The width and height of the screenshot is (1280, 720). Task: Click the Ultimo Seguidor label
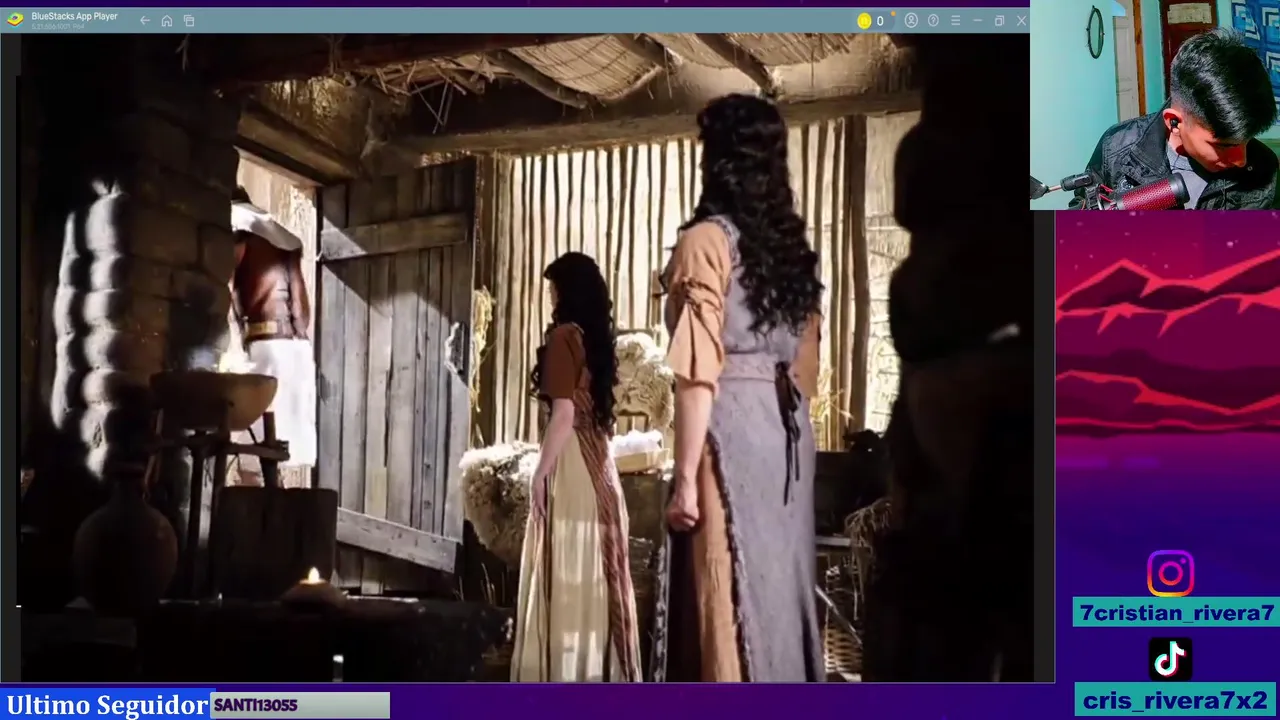coord(107,705)
